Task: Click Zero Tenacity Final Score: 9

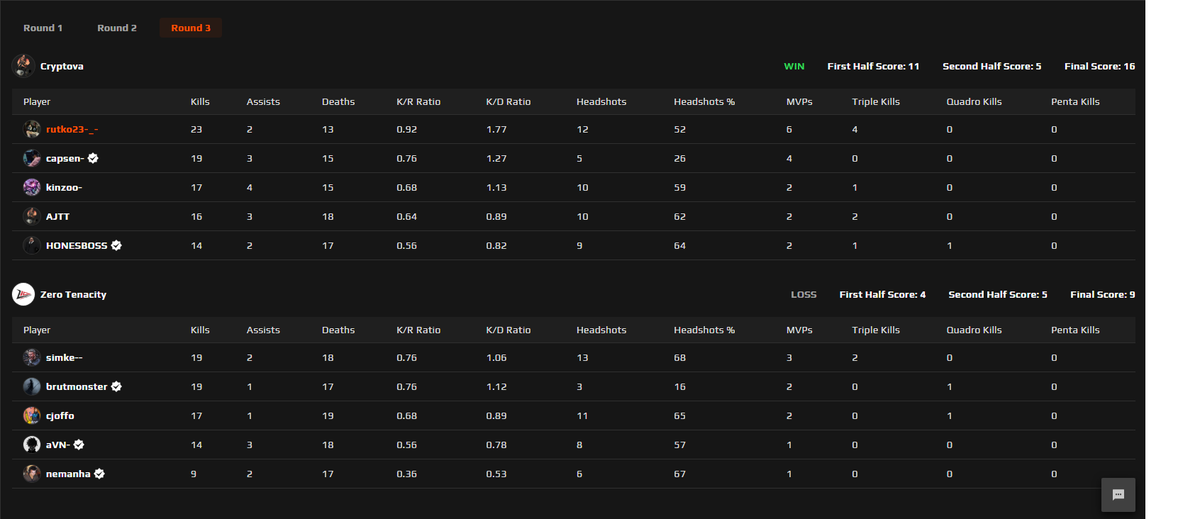Action: tap(1102, 294)
